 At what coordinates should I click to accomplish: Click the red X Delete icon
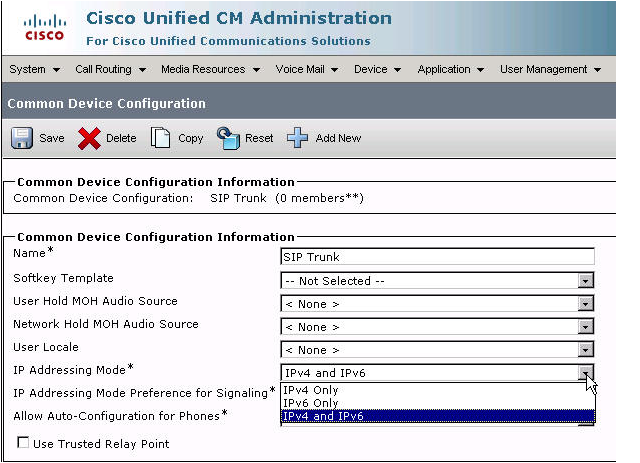(89, 138)
